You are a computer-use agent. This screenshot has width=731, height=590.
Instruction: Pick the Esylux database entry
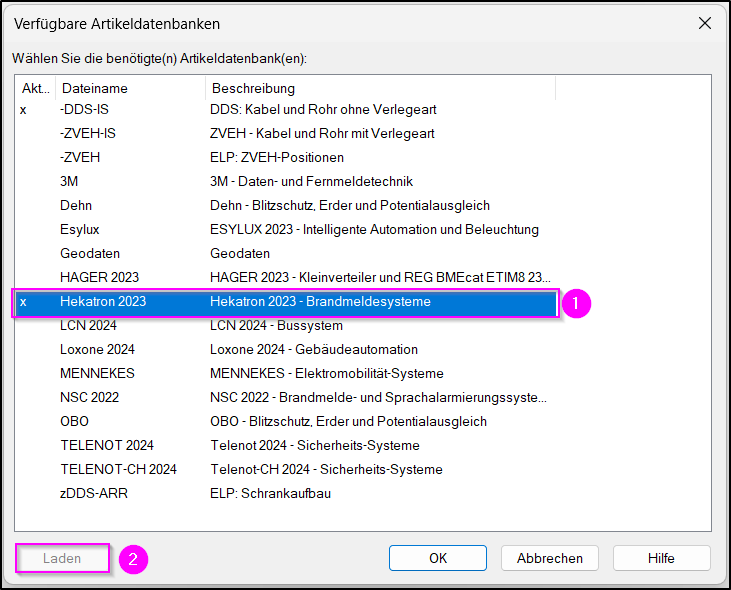pyautogui.click(x=286, y=229)
